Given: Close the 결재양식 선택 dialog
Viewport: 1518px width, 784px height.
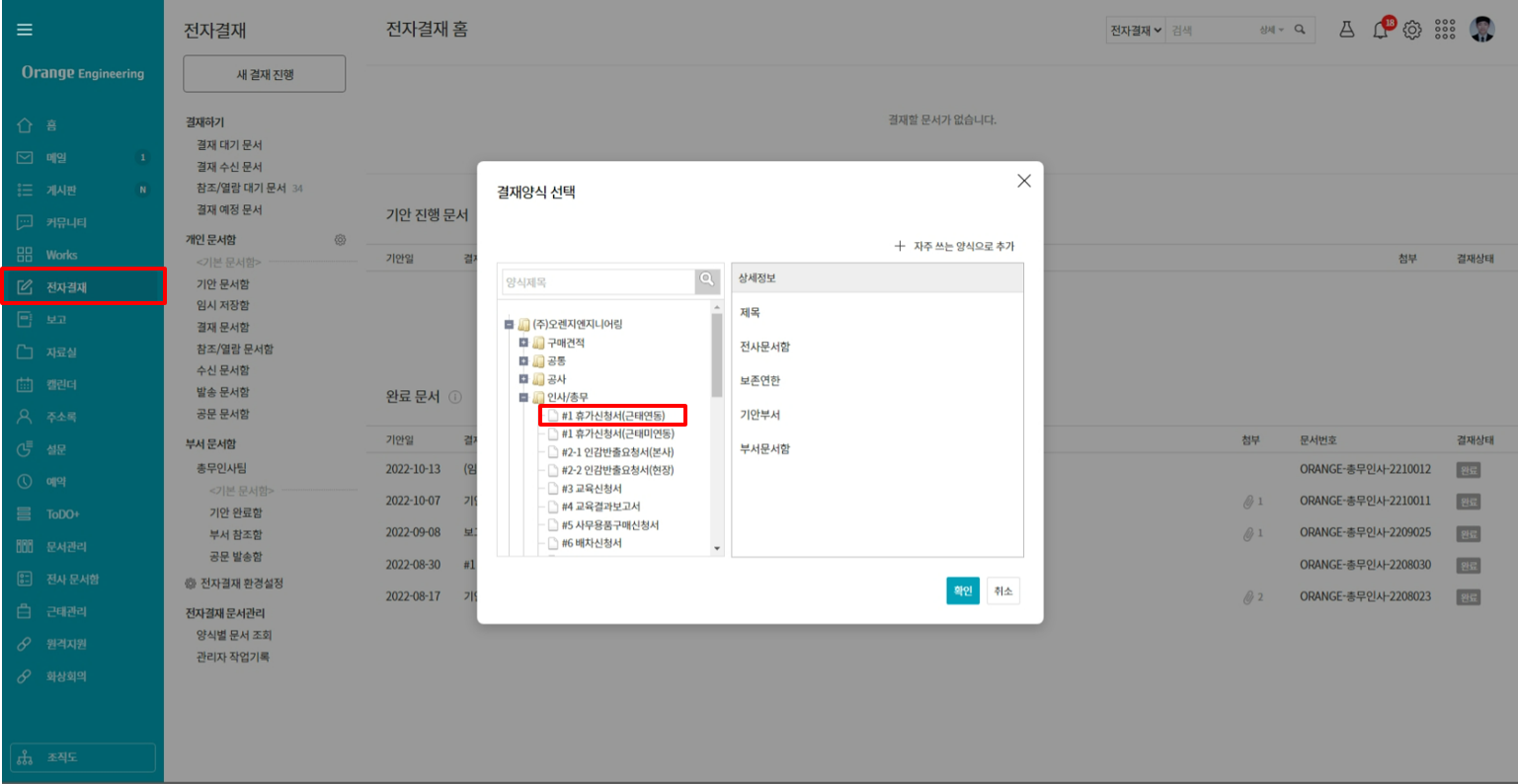Looking at the screenshot, I should coord(1023,181).
